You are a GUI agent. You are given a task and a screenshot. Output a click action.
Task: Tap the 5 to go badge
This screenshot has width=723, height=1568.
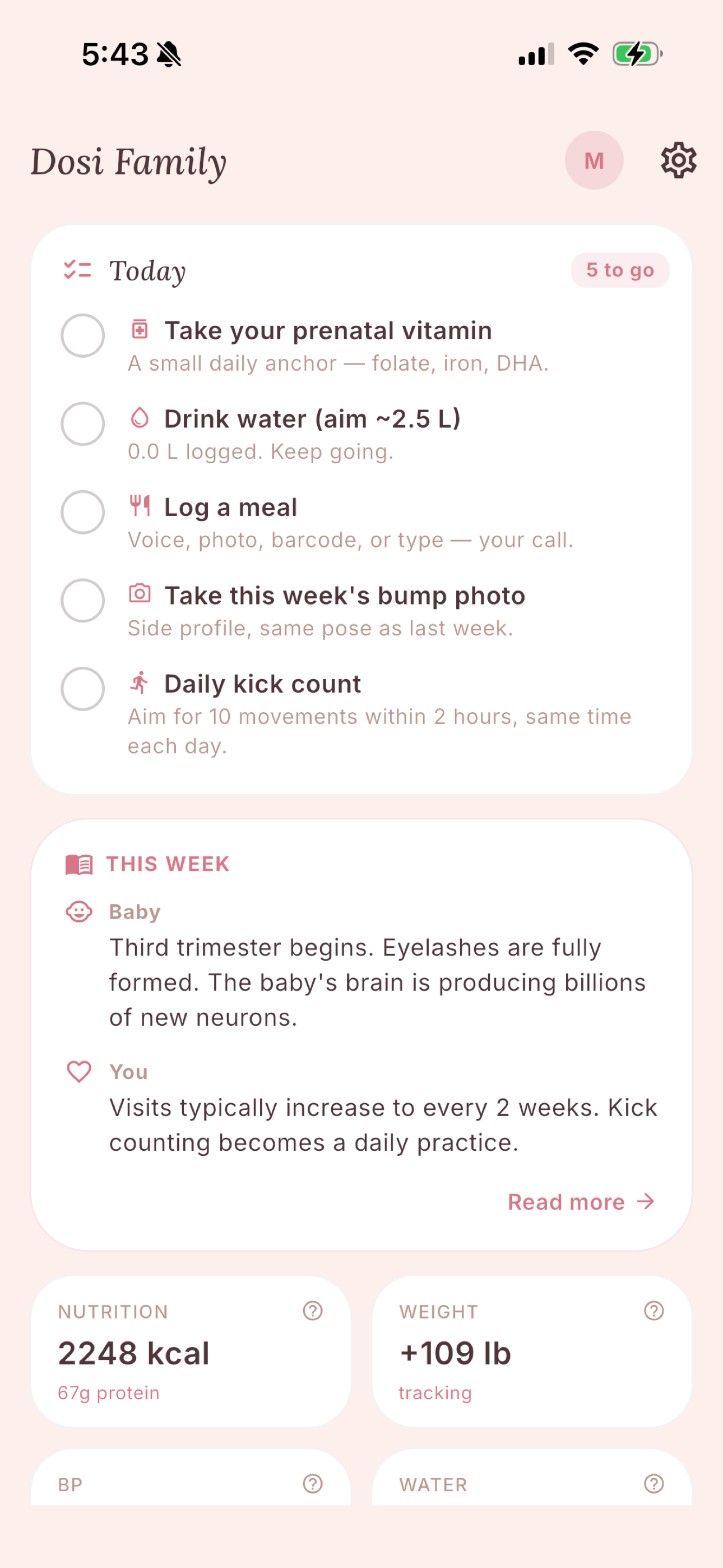pyautogui.click(x=620, y=270)
